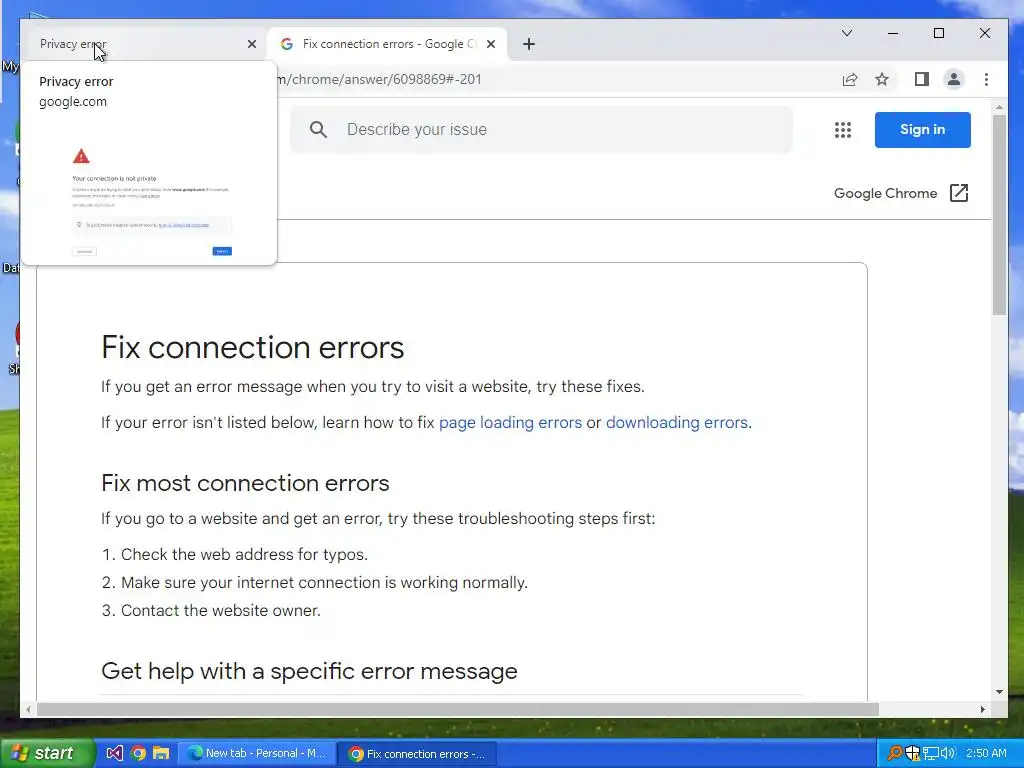Click the Sign in button

point(923,129)
